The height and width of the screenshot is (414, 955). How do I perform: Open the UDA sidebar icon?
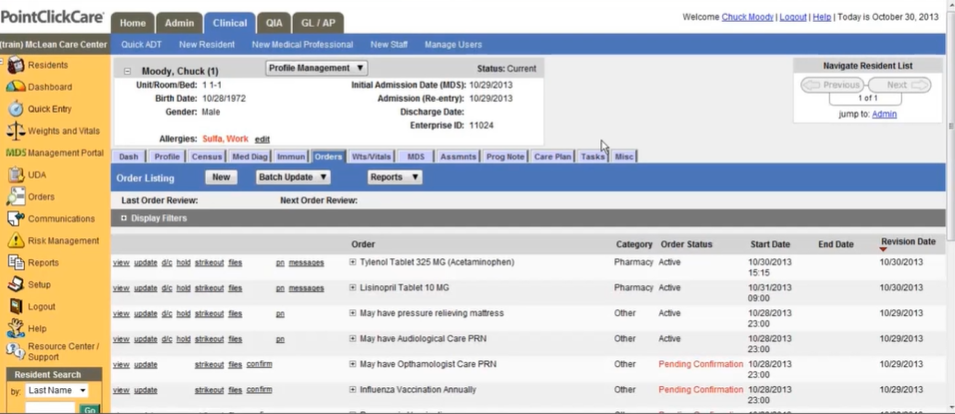(15, 175)
